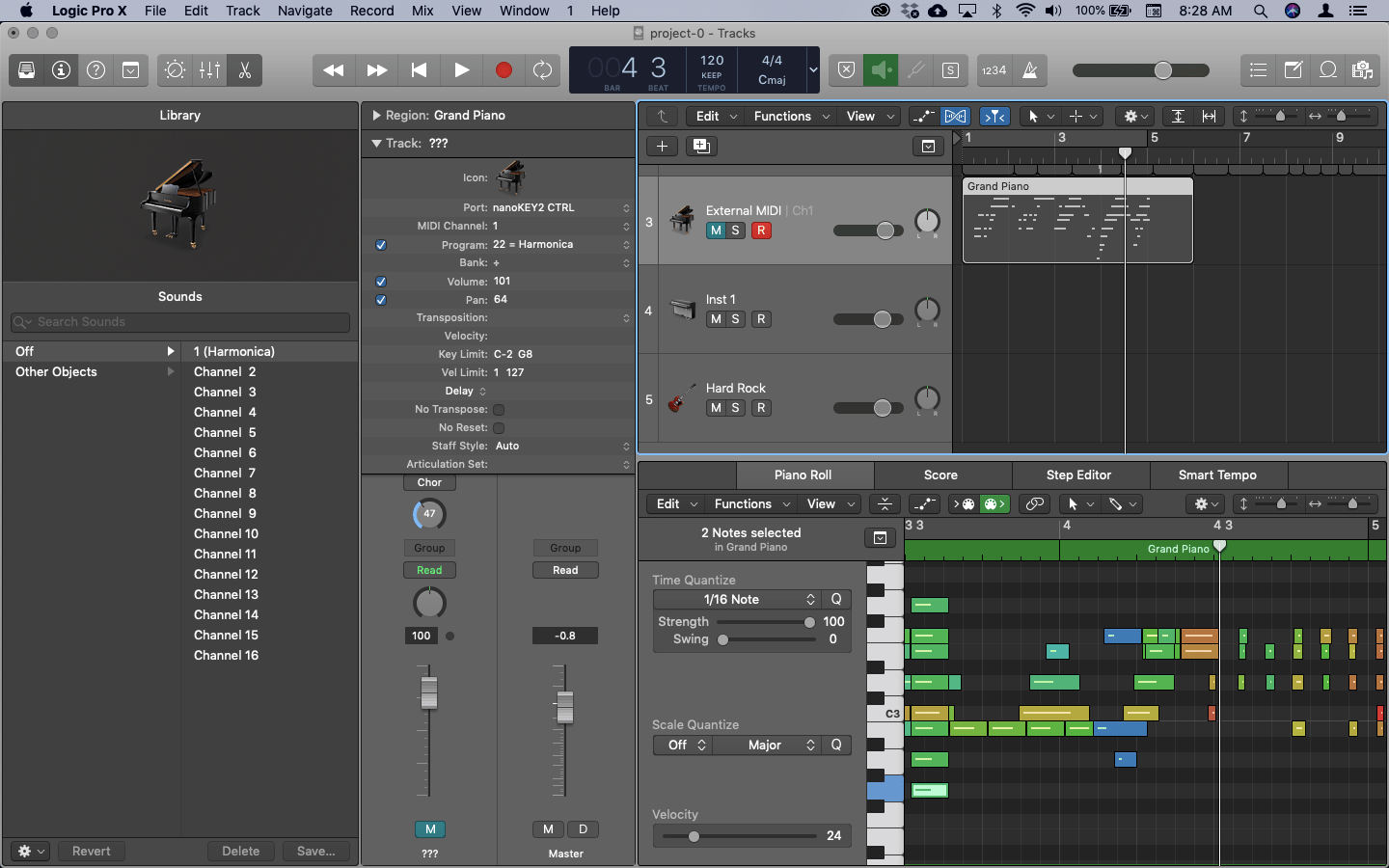Screen dimensions: 1389x868
Task: Click the Add Track plus button
Action: point(662,147)
